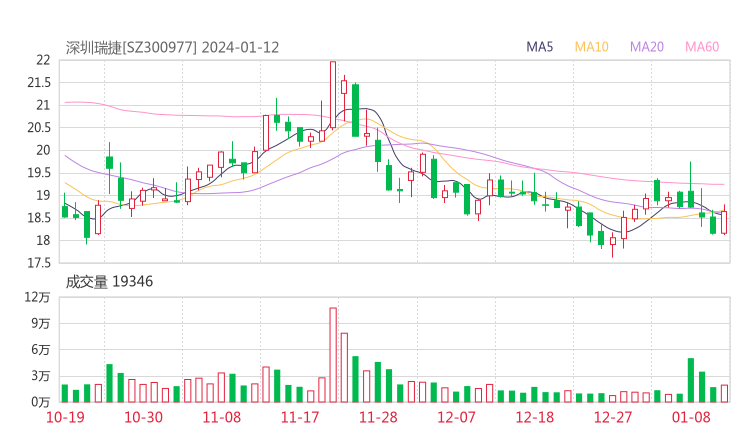740x440 pixels.
Task: Click the 12万 volume axis label
Action: point(37,297)
